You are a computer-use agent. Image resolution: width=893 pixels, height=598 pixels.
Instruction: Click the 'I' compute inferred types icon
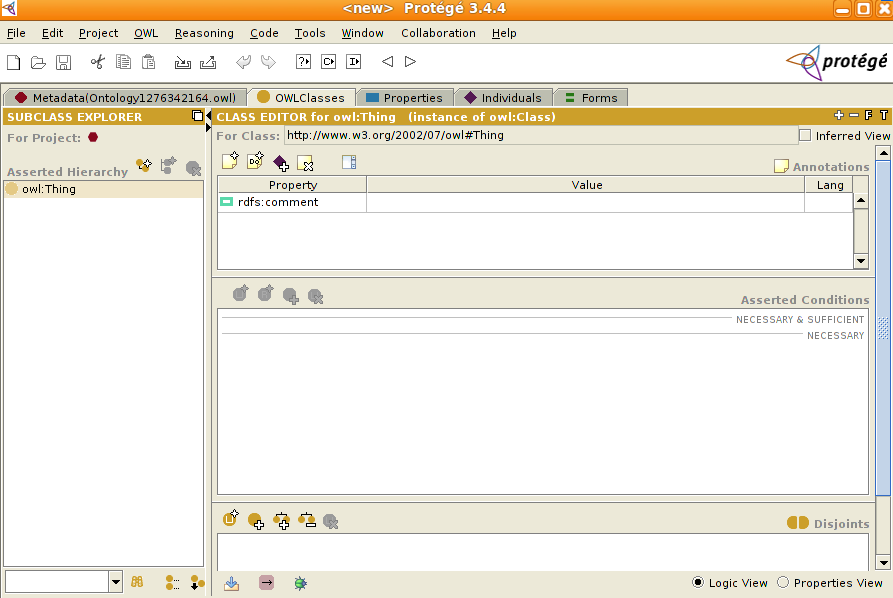[x=354, y=62]
